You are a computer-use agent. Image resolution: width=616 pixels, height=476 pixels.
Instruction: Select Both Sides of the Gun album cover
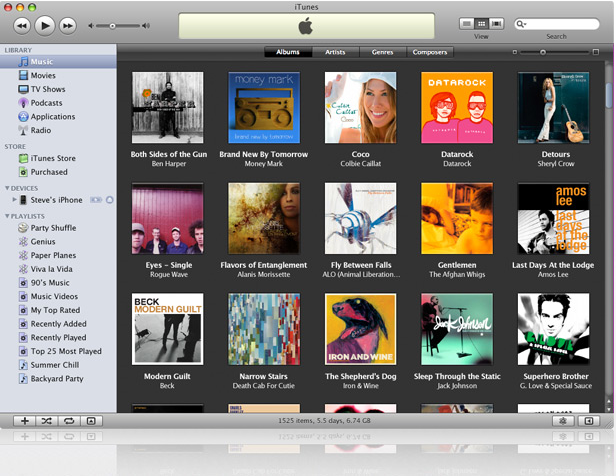(168, 107)
